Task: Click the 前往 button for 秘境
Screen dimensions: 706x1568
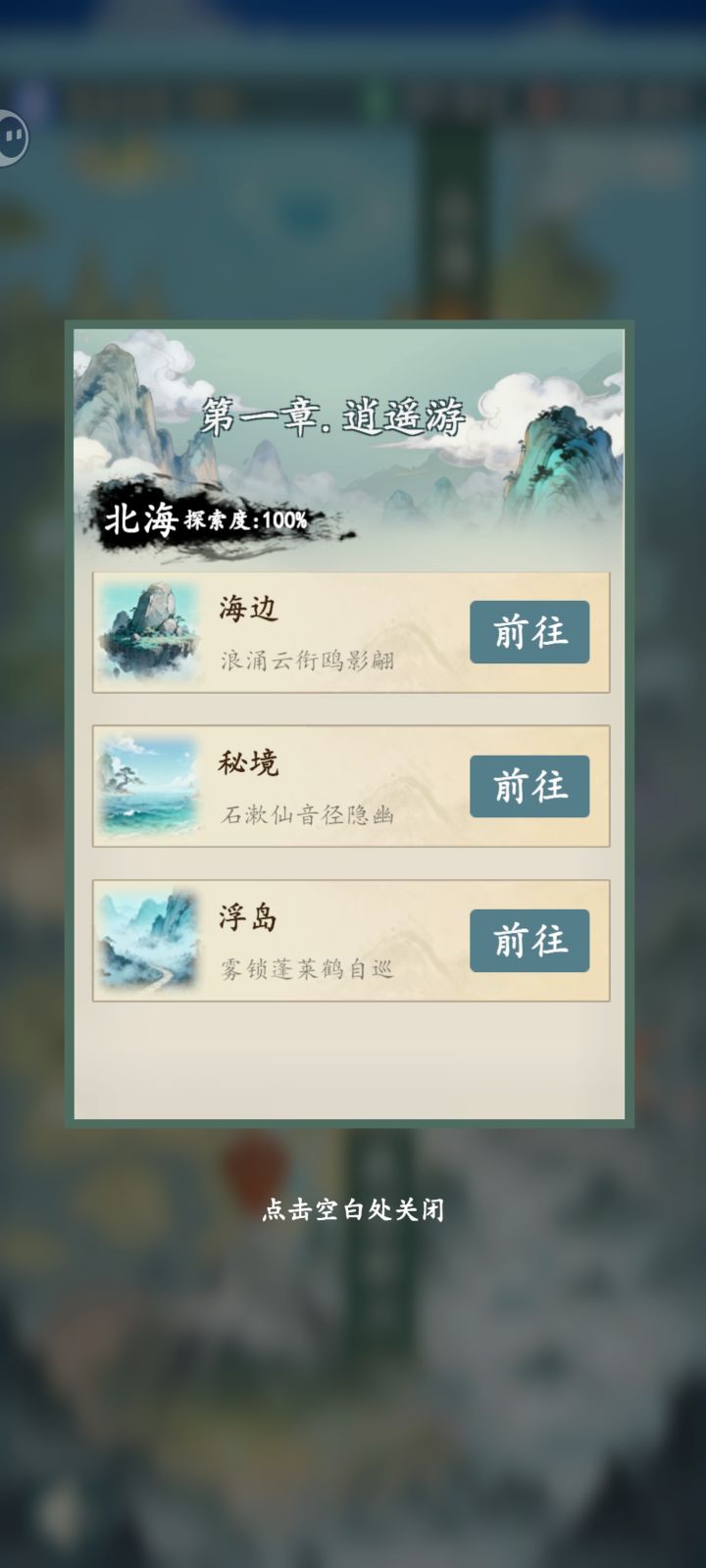Action: [529, 786]
